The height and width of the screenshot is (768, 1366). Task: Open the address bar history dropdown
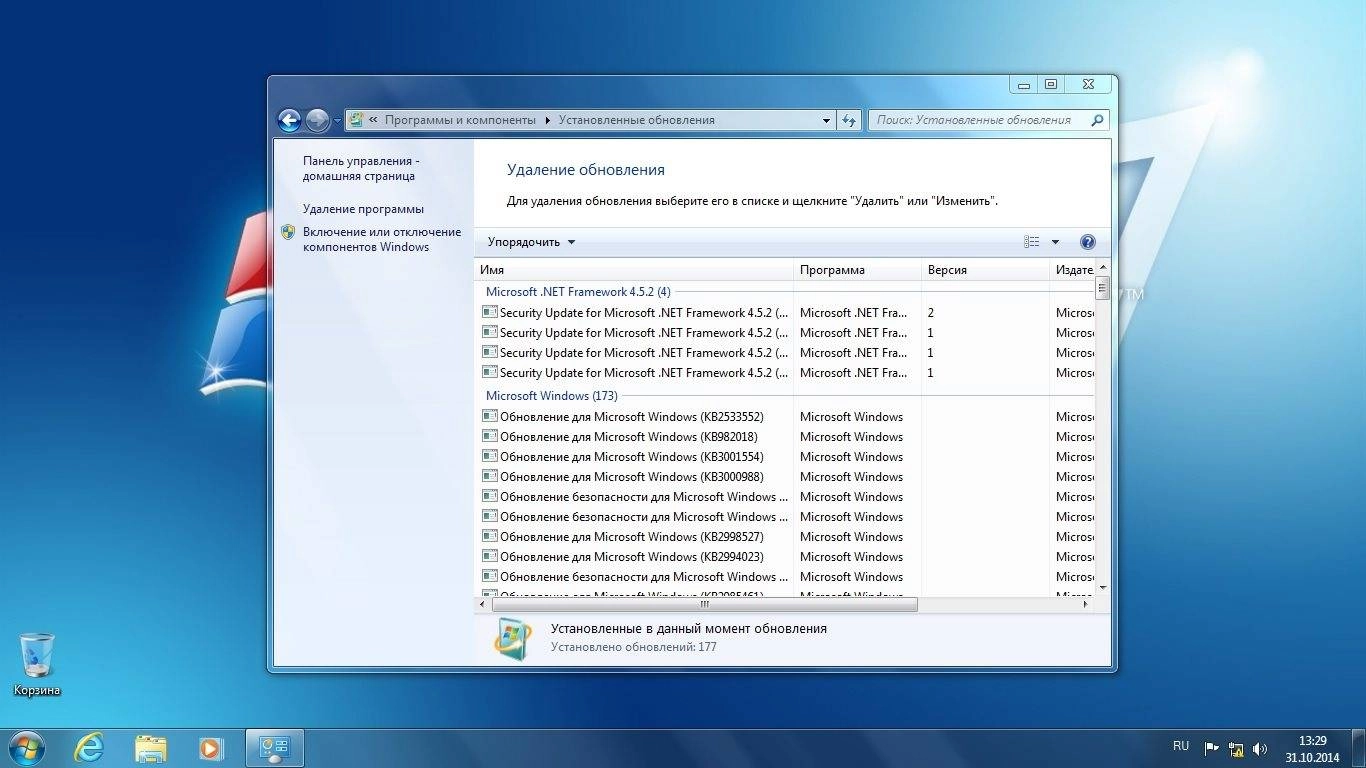(x=826, y=120)
